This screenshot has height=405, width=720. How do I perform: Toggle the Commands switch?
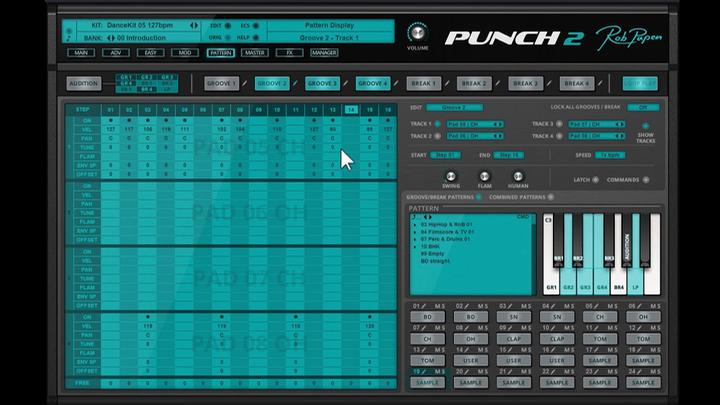click(x=646, y=180)
